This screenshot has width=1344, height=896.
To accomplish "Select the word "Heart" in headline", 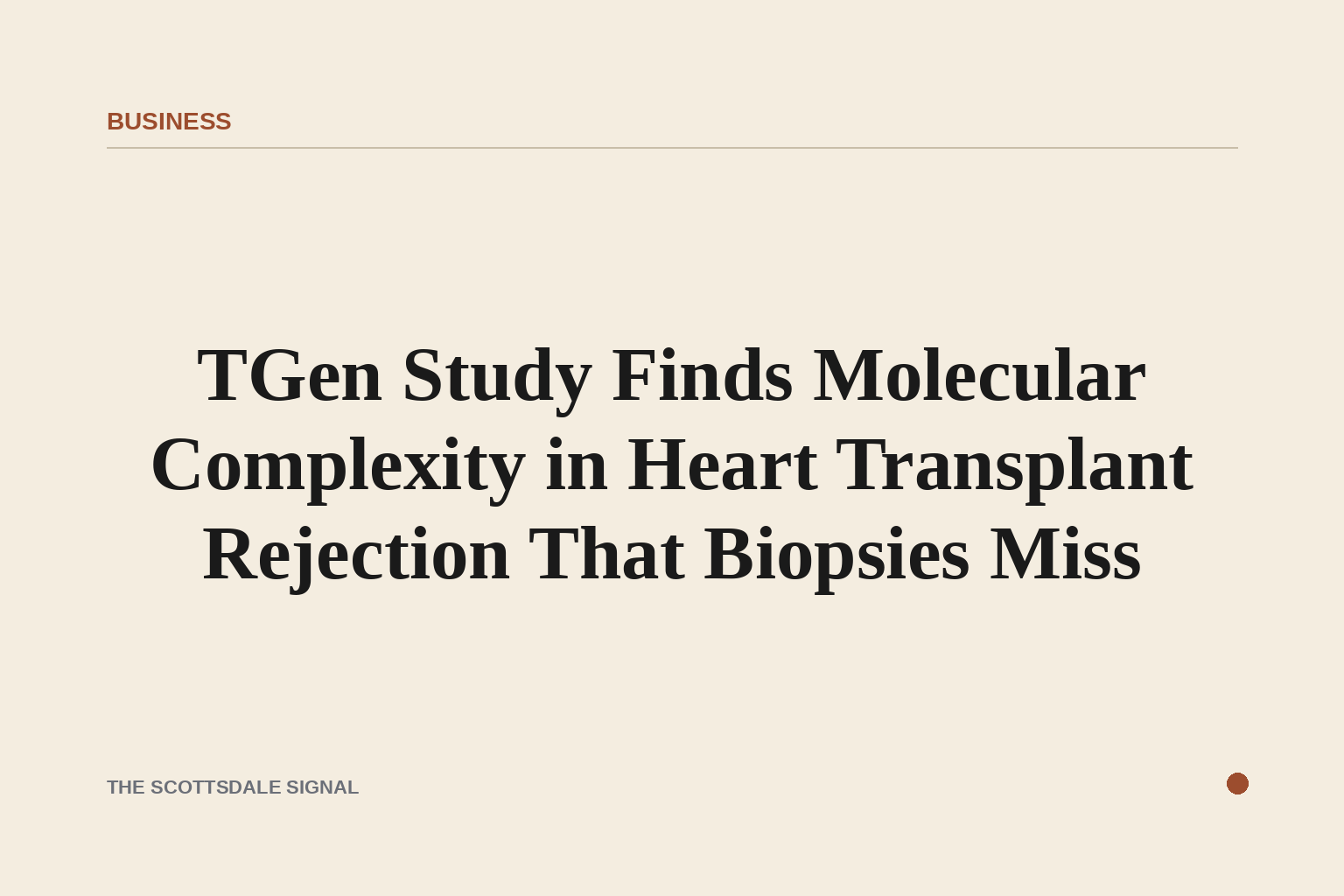I will 723,466.
